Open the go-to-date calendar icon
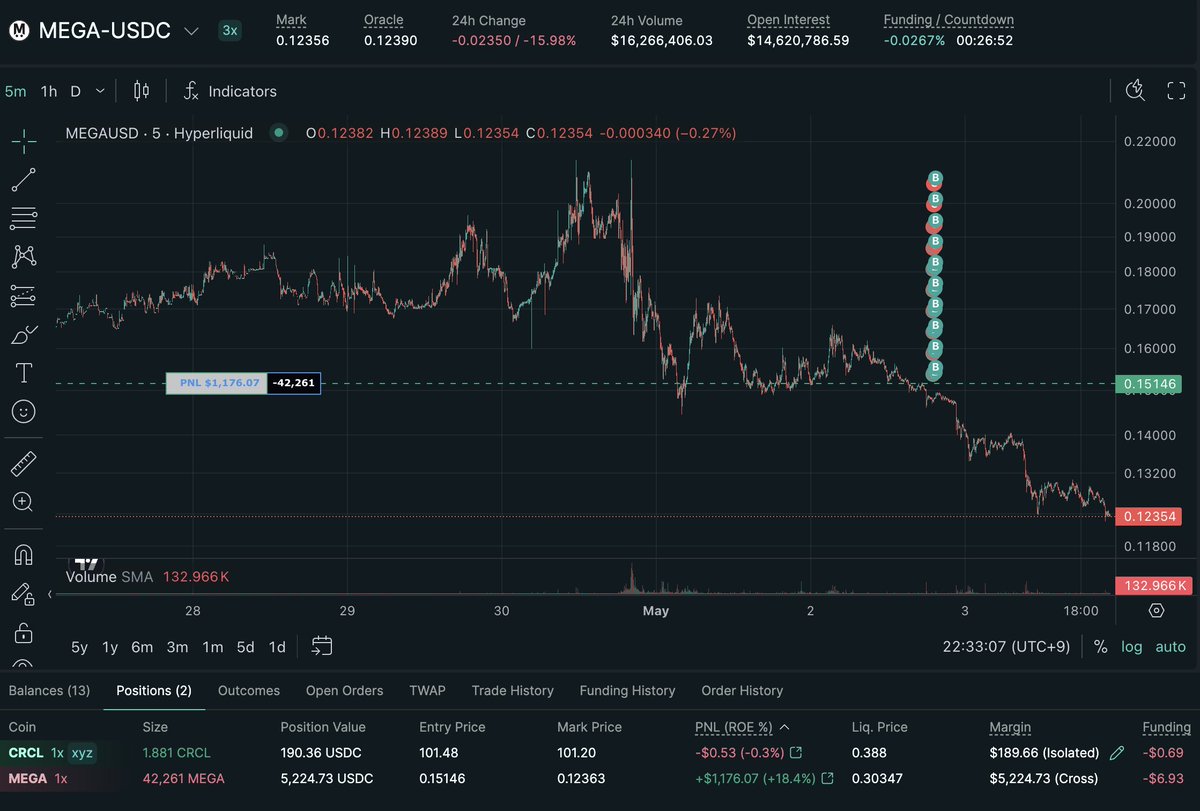This screenshot has width=1200, height=811. [322, 646]
